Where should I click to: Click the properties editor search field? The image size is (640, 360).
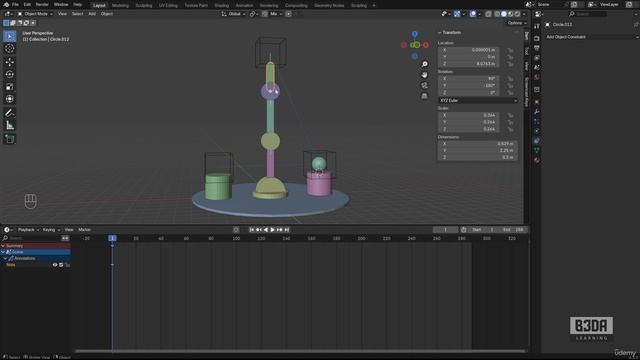[x=587, y=14]
